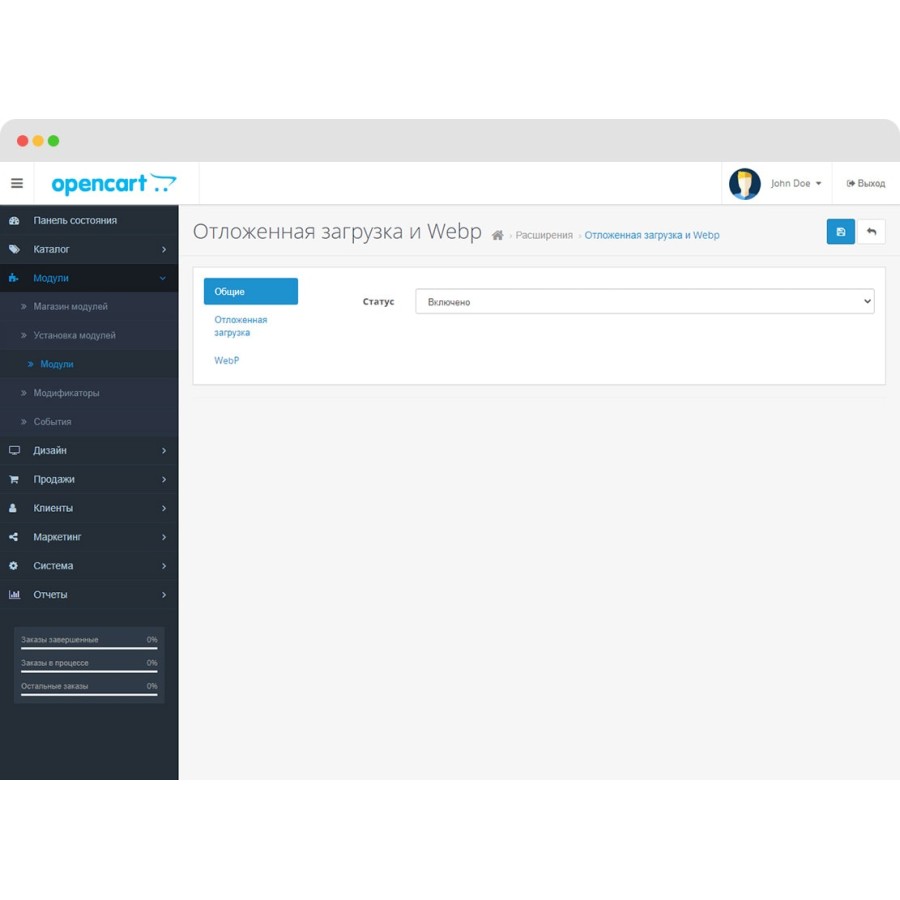Collapse the Модули menu chevron
900x900 pixels.
tap(163, 278)
